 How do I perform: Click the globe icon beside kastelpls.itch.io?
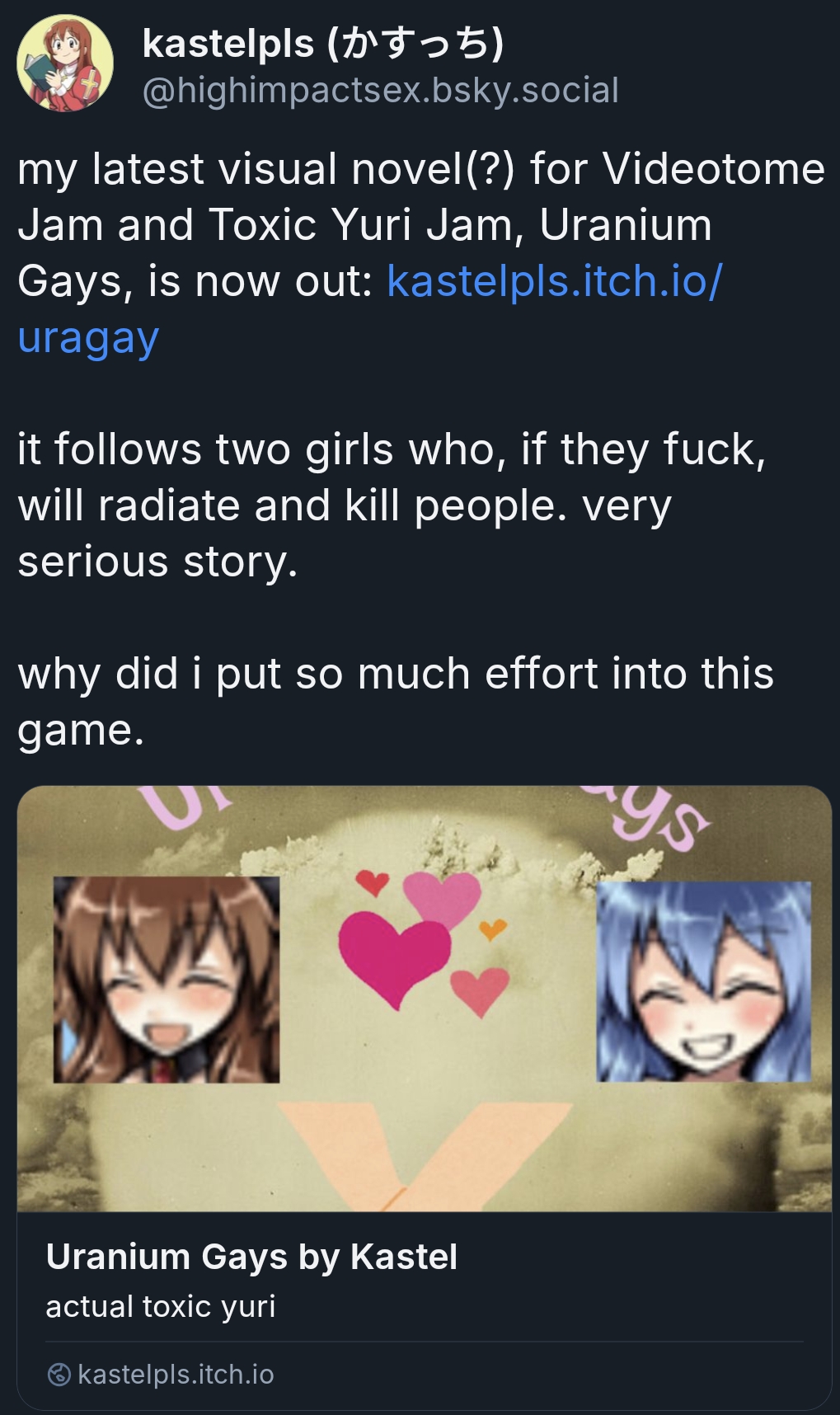pyautogui.click(x=59, y=1375)
